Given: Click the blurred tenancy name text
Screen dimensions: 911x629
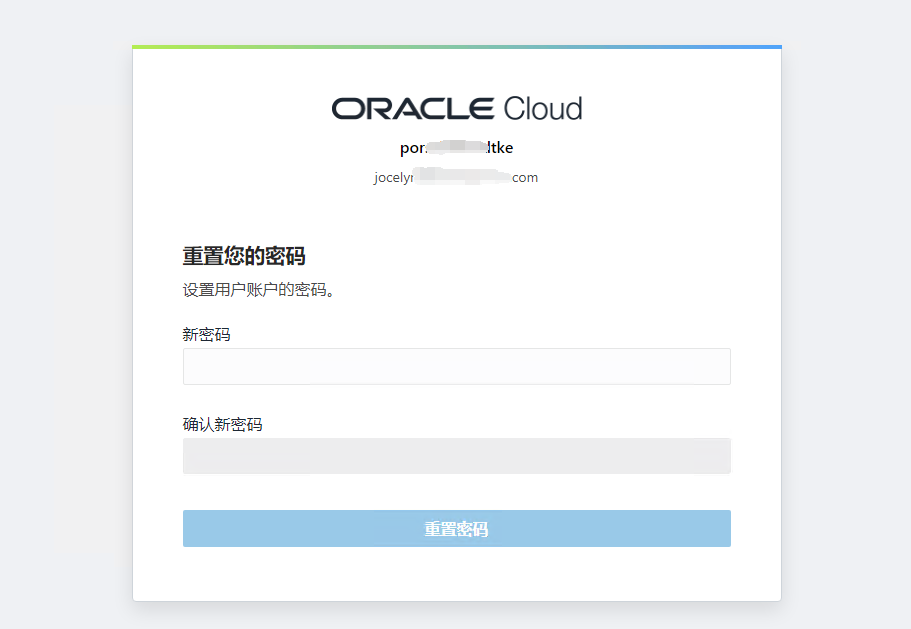Looking at the screenshot, I should coord(457,148).
